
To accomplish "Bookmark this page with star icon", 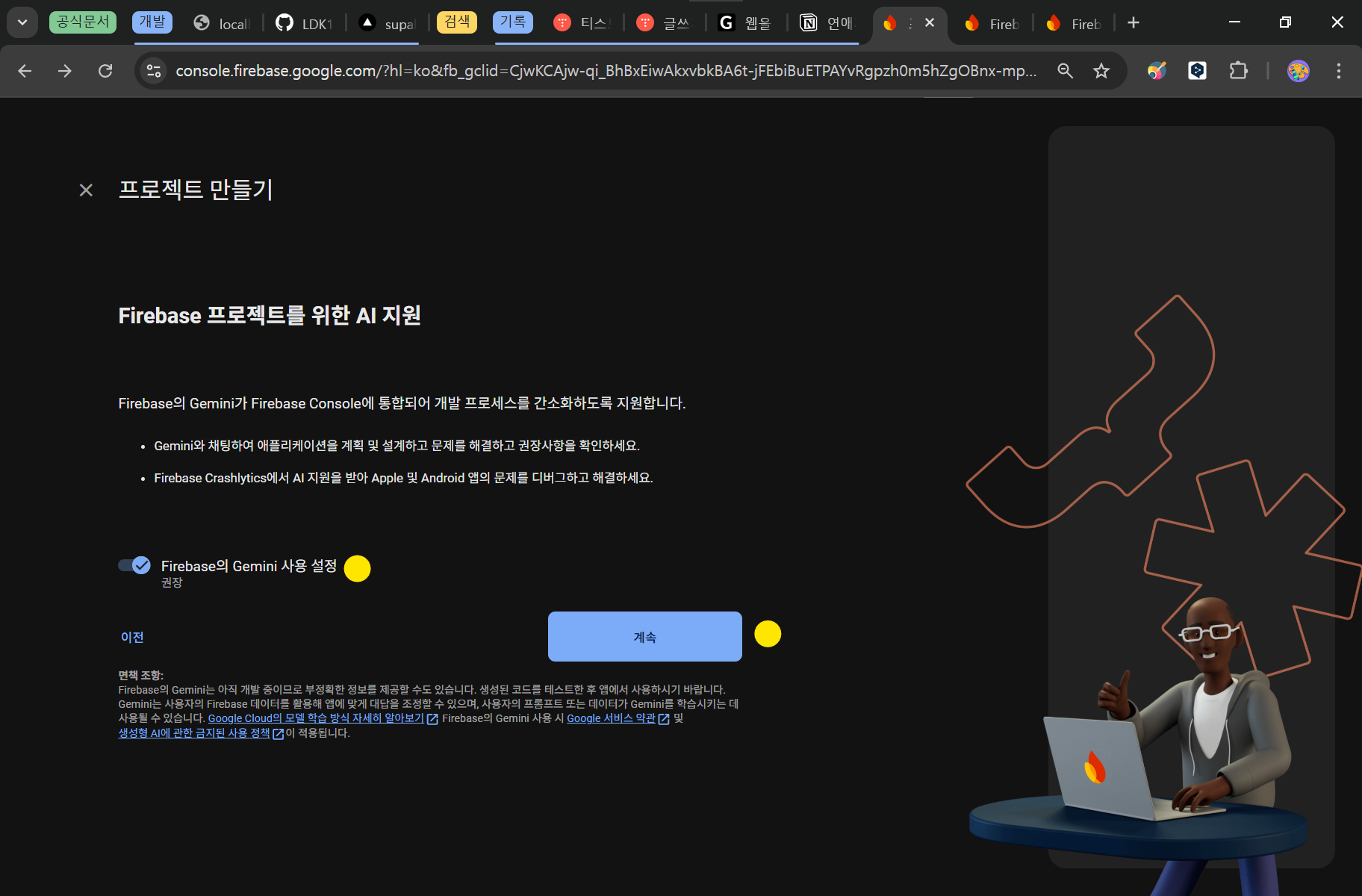I will click(1101, 71).
